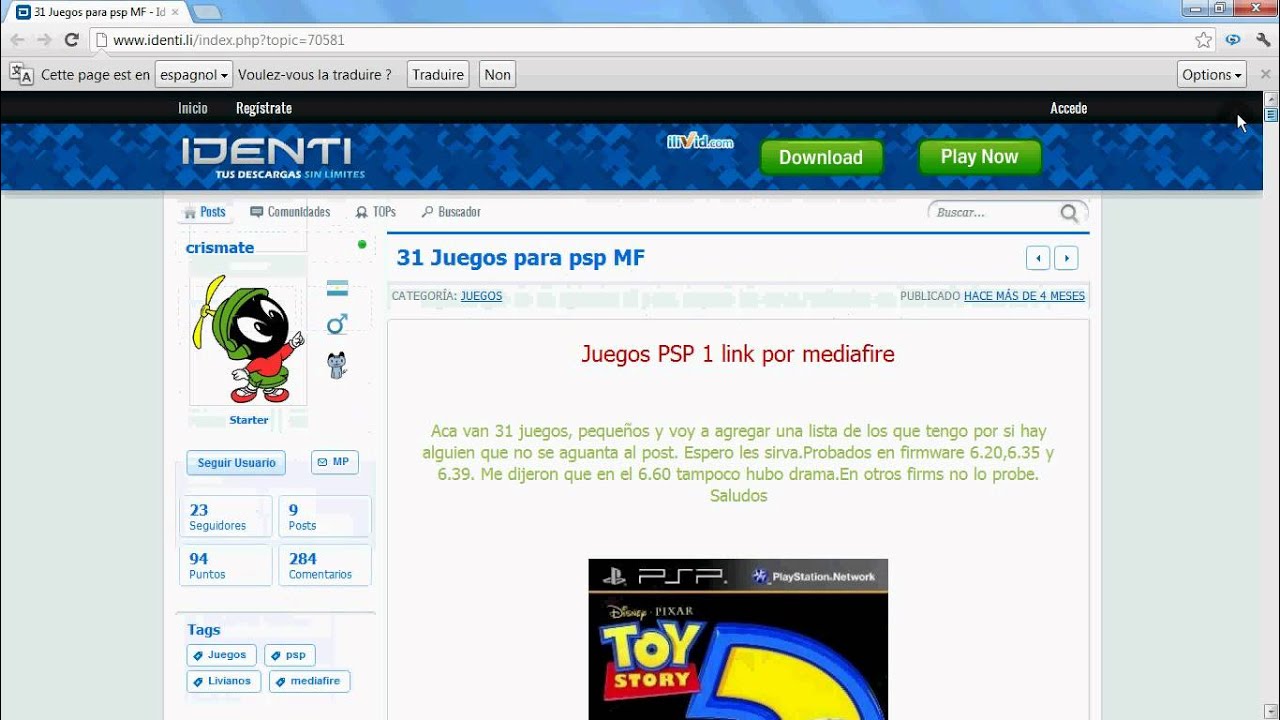Image resolution: width=1280 pixels, height=720 pixels.
Task: Open the 9 Posts stat
Action: [325, 517]
